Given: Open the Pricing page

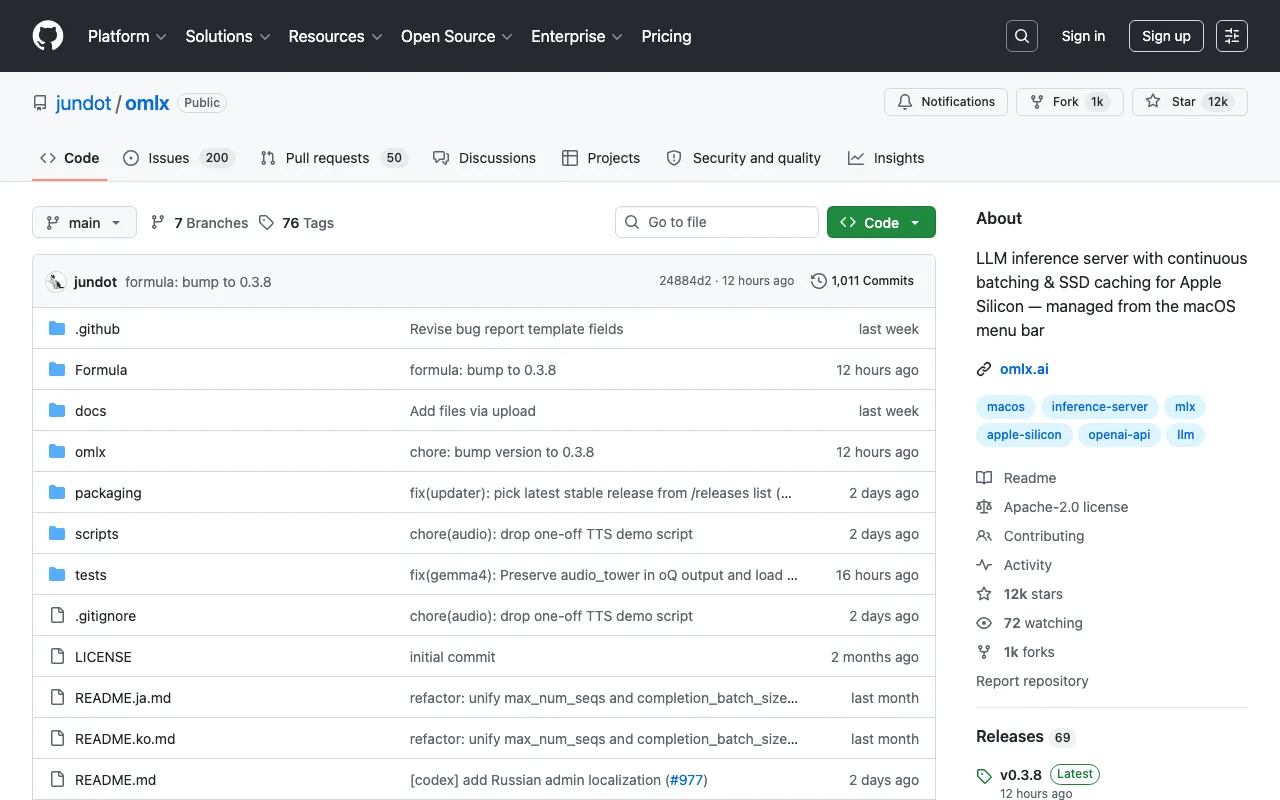Looking at the screenshot, I should pos(666,36).
